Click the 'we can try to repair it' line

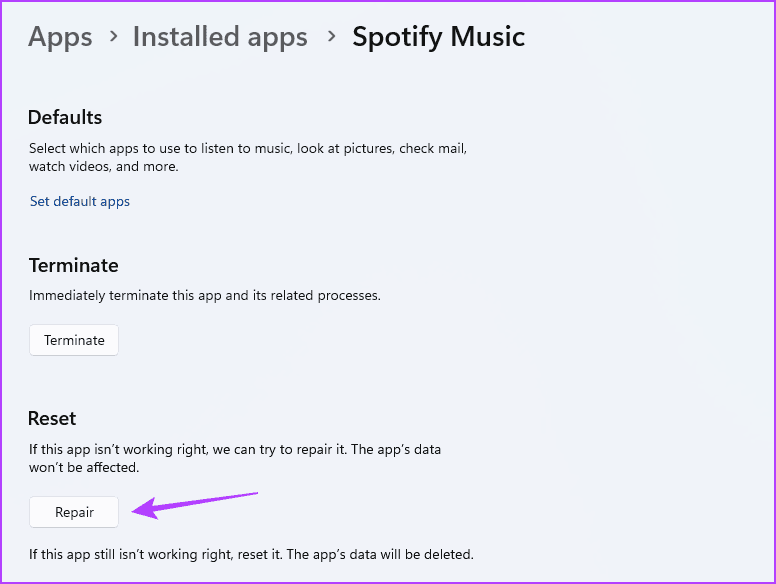235,449
